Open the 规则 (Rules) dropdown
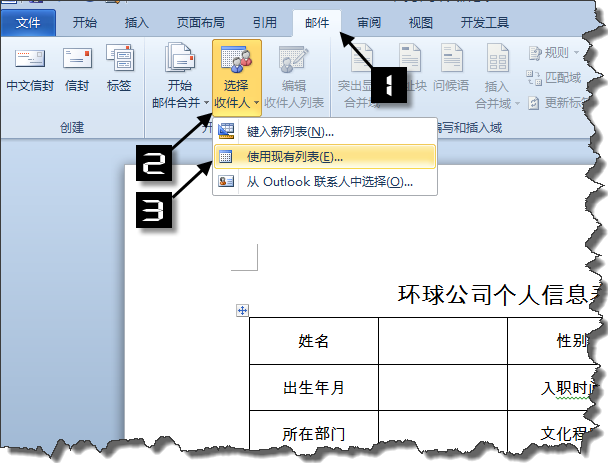 tap(551, 52)
